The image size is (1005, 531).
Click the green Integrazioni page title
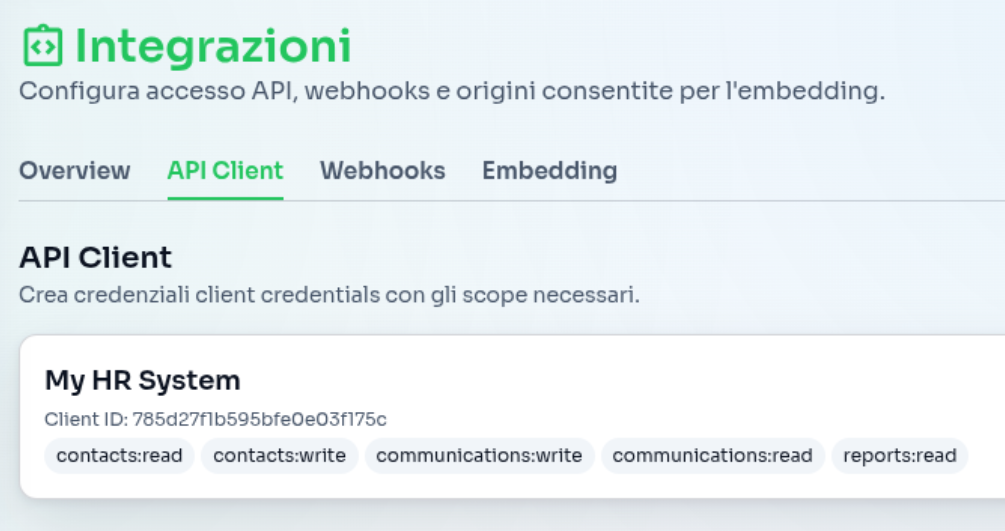click(x=213, y=46)
